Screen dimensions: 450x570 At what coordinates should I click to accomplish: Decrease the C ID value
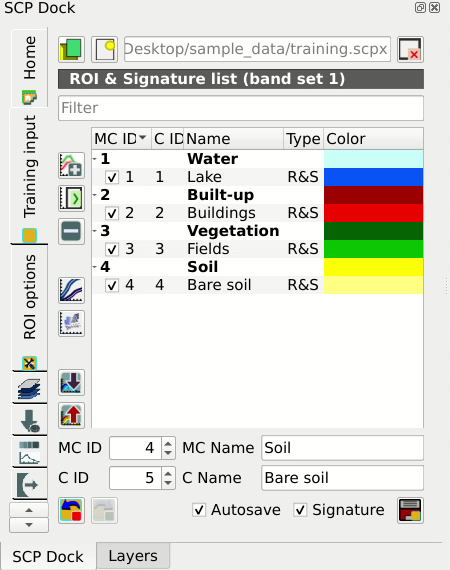(x=168, y=483)
